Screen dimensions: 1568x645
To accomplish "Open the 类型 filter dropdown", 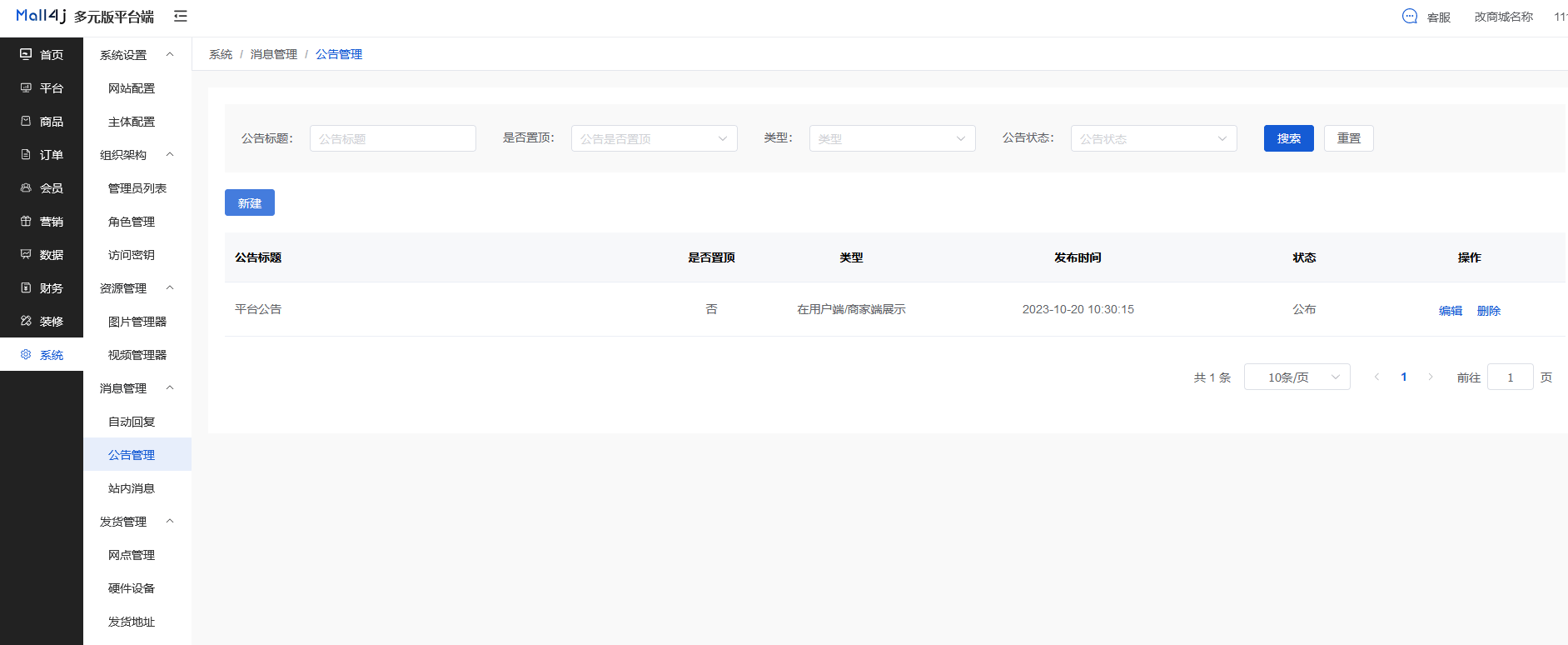I will pyautogui.click(x=893, y=138).
